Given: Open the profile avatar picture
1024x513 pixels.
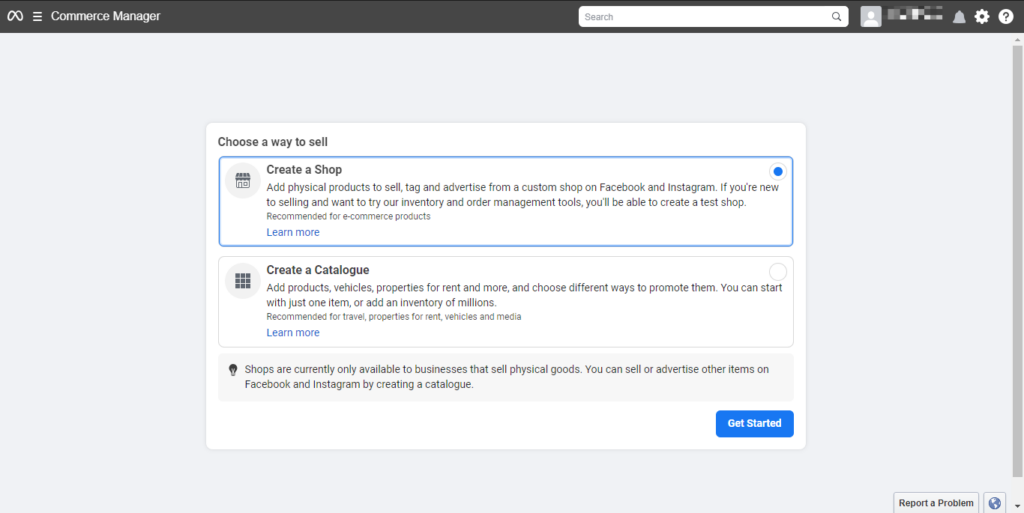Looking at the screenshot, I should tap(871, 16).
